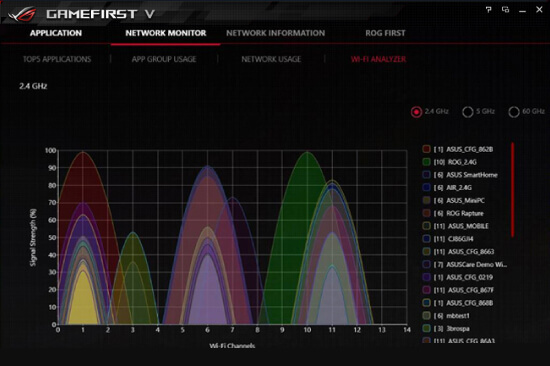Click the ASUS_CFG_862B legend color swatch
550x366 pixels.
click(x=427, y=149)
